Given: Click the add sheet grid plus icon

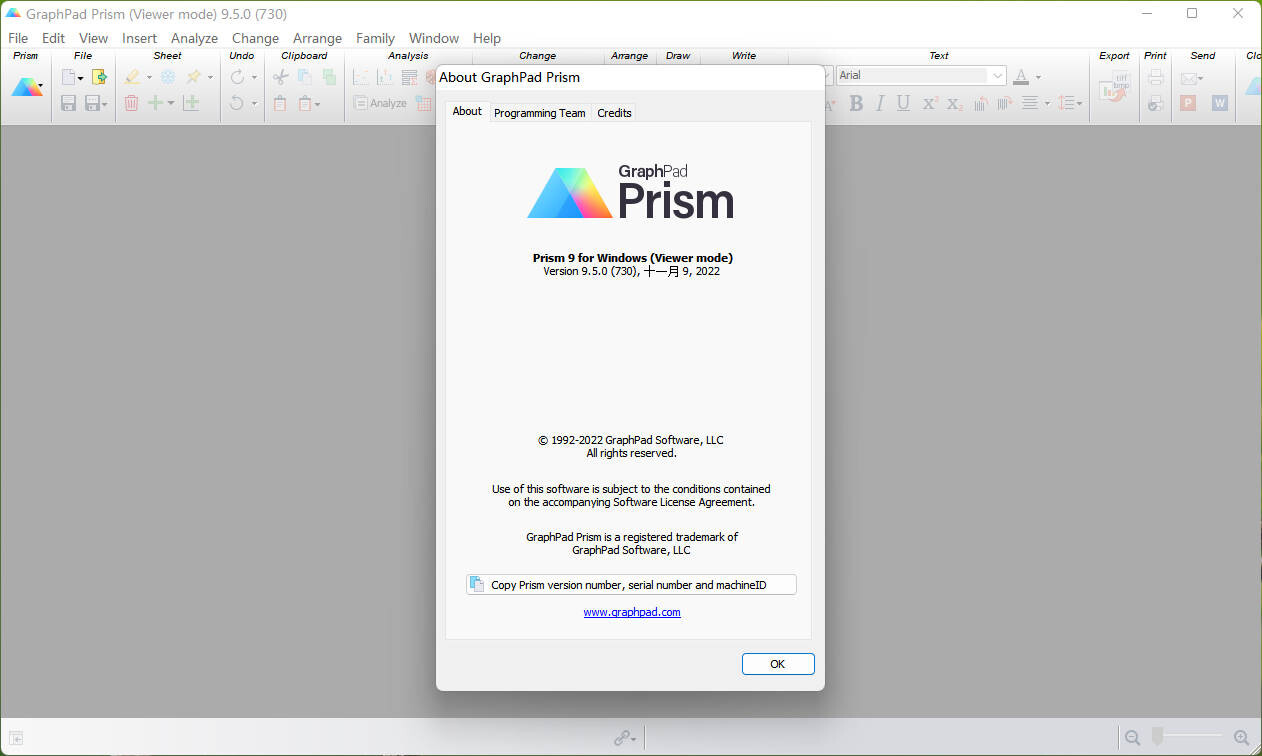Looking at the screenshot, I should [191, 103].
